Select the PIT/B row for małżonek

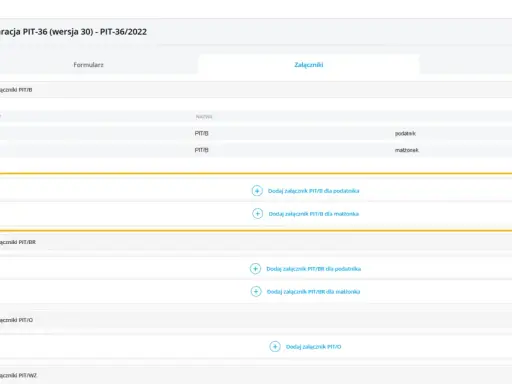click(x=256, y=150)
